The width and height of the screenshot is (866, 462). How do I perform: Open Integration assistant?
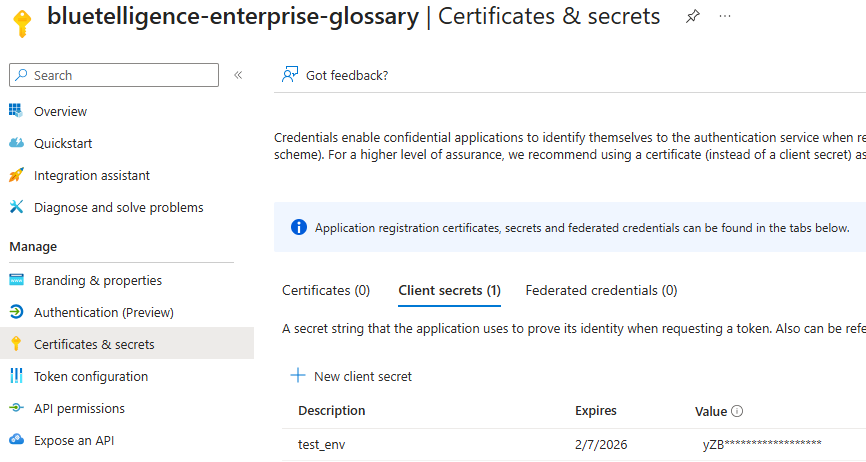coord(92,176)
